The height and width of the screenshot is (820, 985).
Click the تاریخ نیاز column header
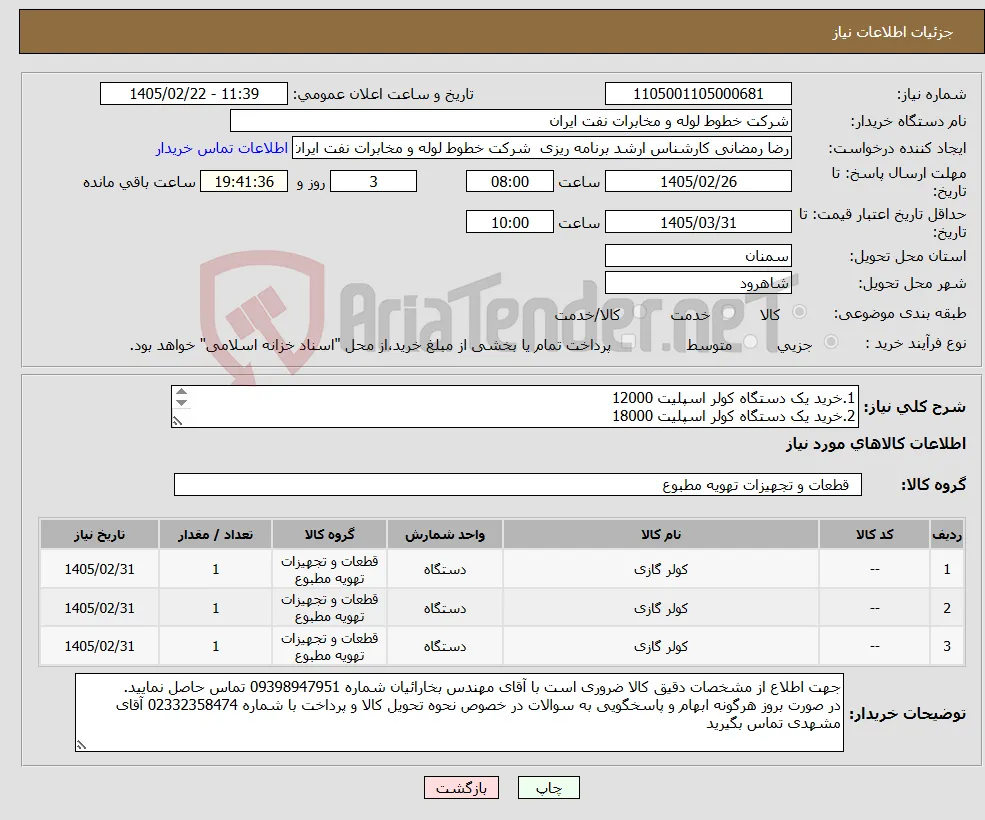[99, 534]
